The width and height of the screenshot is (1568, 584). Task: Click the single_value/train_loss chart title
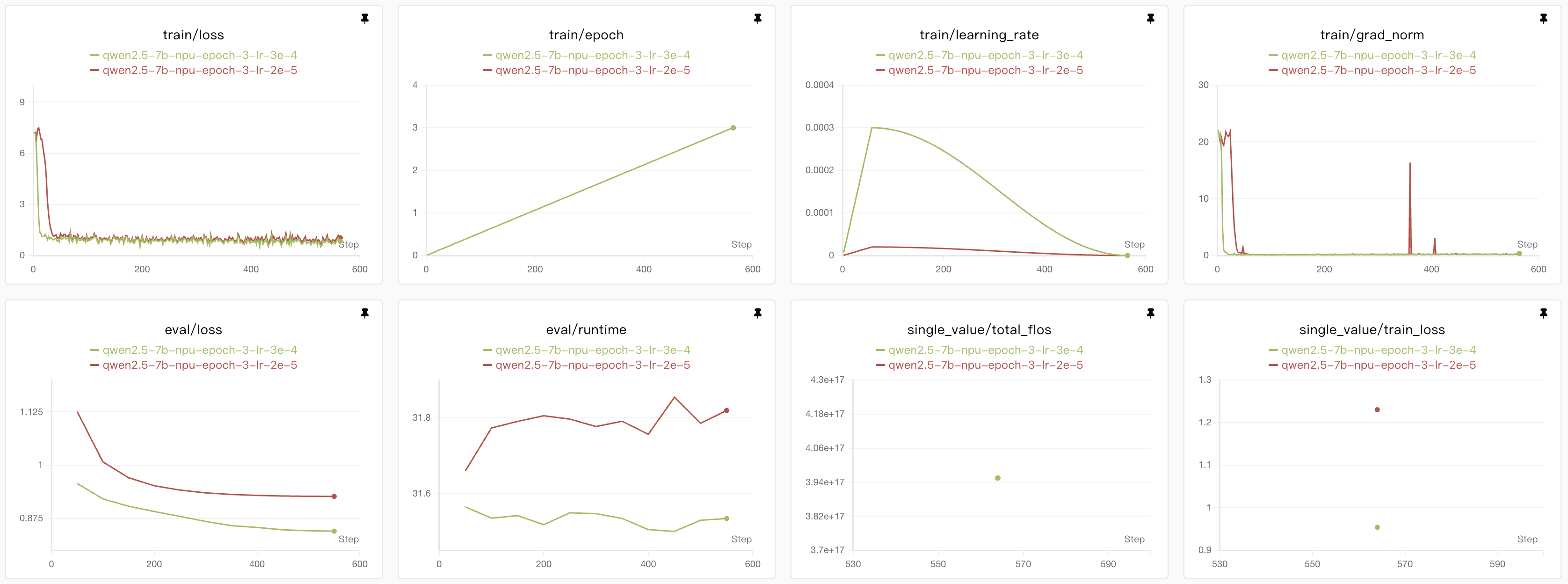pyautogui.click(x=1372, y=330)
